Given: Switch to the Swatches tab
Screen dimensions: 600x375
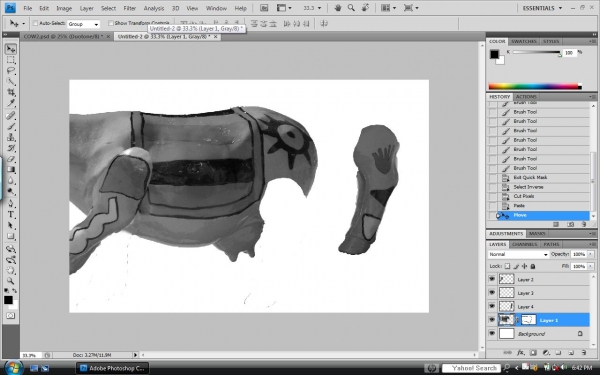Looking at the screenshot, I should click(x=524, y=41).
